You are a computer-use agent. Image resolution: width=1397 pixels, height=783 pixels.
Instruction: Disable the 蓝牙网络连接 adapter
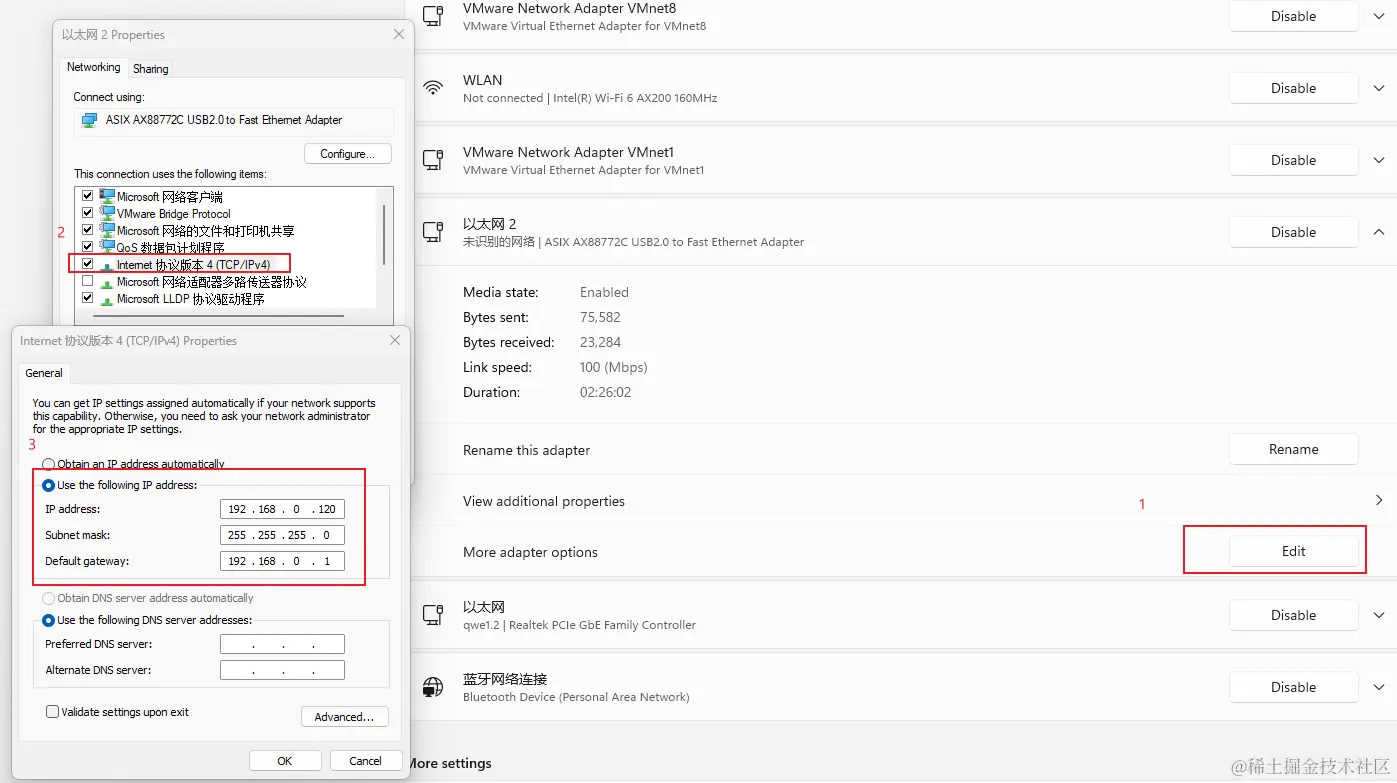[1294, 687]
